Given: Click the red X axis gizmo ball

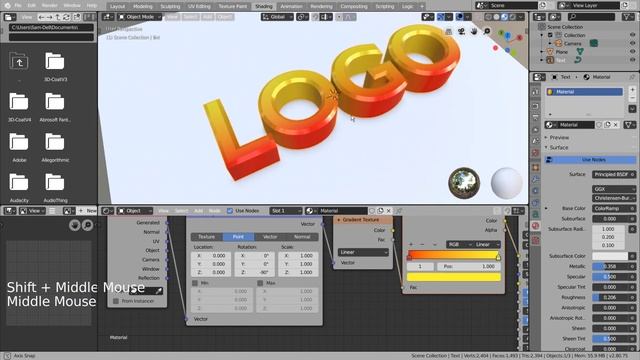Looking at the screenshot, I should pyautogui.click(x=520, y=38).
